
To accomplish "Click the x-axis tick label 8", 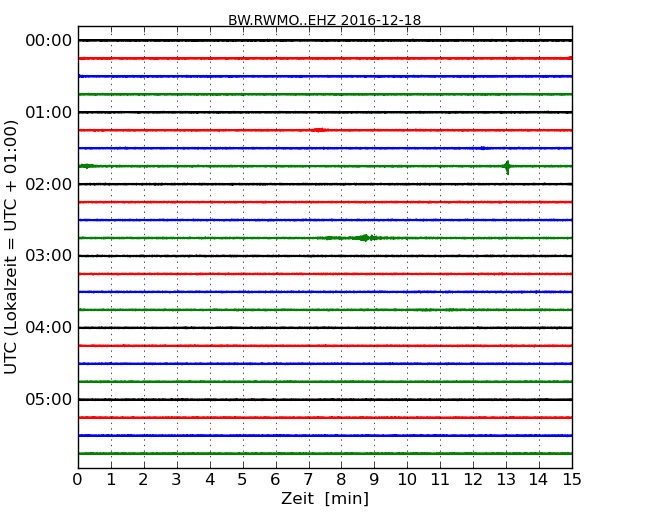I will point(342,480).
